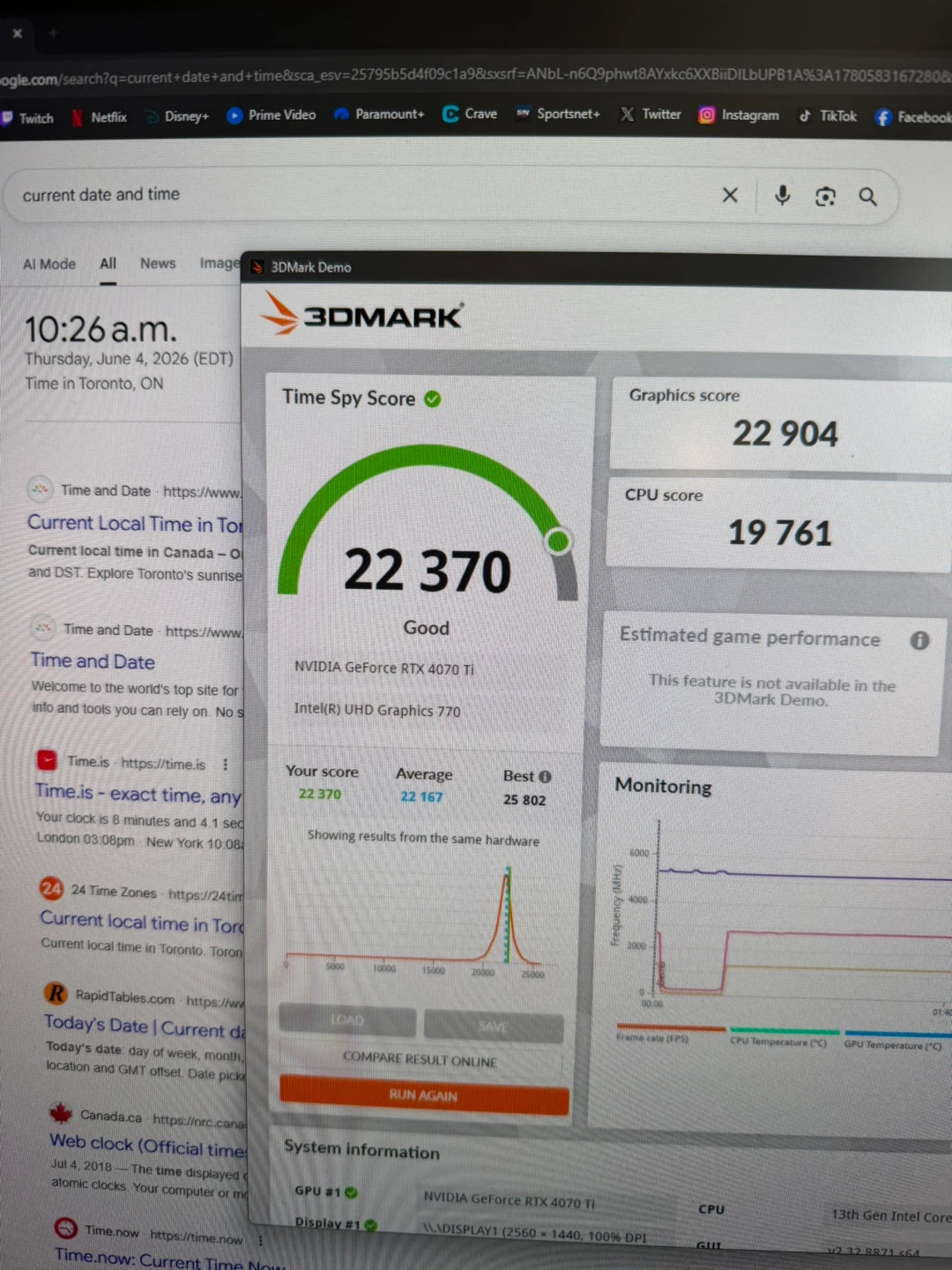Click COMPARE RESULT ONLINE button

pyautogui.click(x=420, y=1059)
